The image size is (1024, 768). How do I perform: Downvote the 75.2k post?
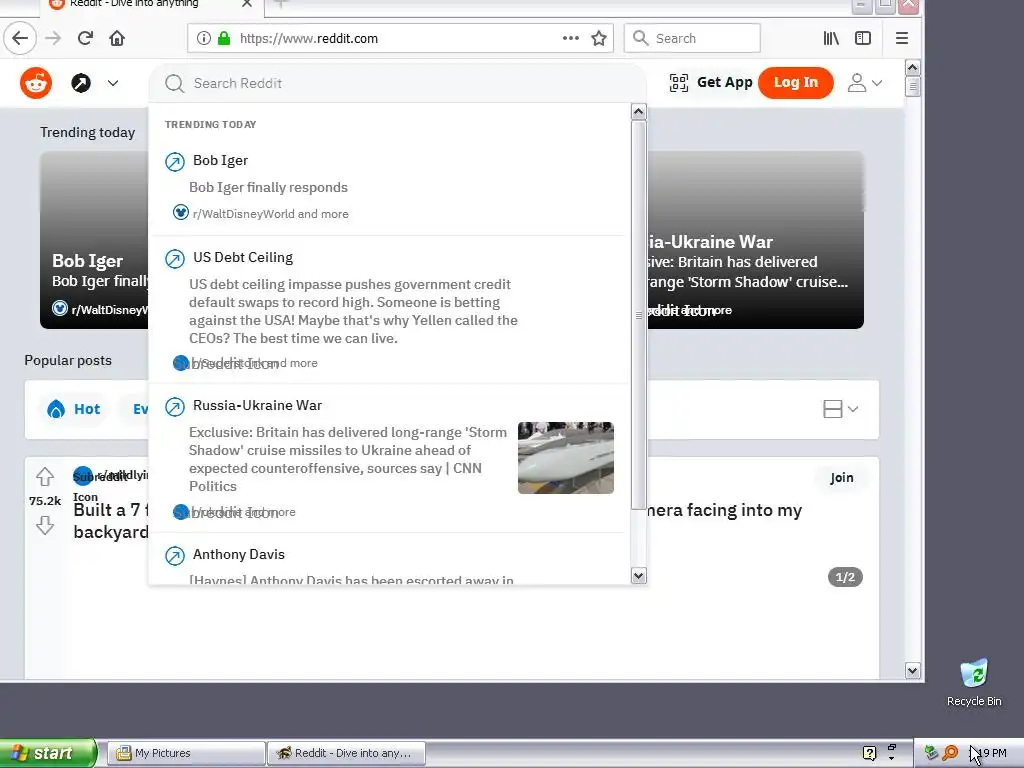[x=44, y=525]
